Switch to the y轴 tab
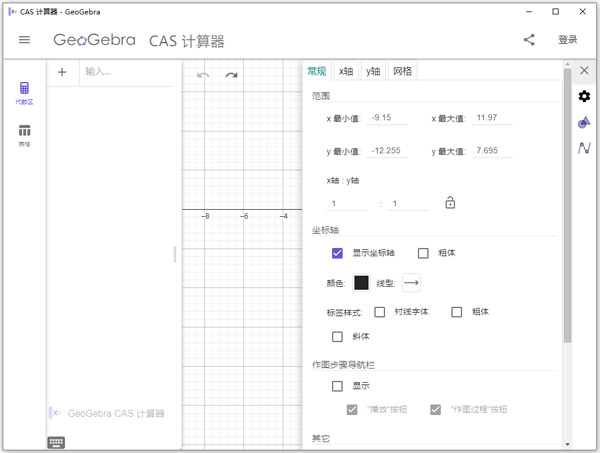Screen dimensions: 600x453 (x=373, y=71)
